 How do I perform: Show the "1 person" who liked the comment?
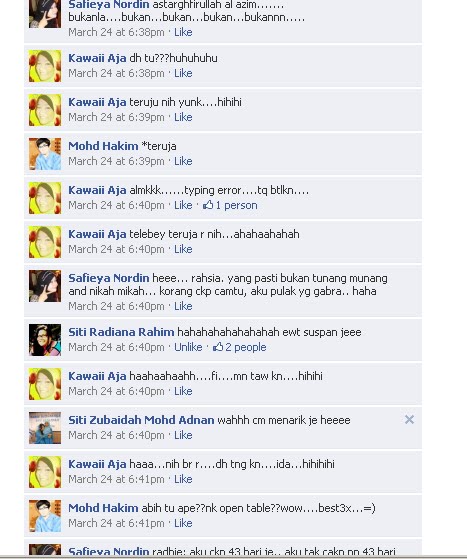pos(236,205)
